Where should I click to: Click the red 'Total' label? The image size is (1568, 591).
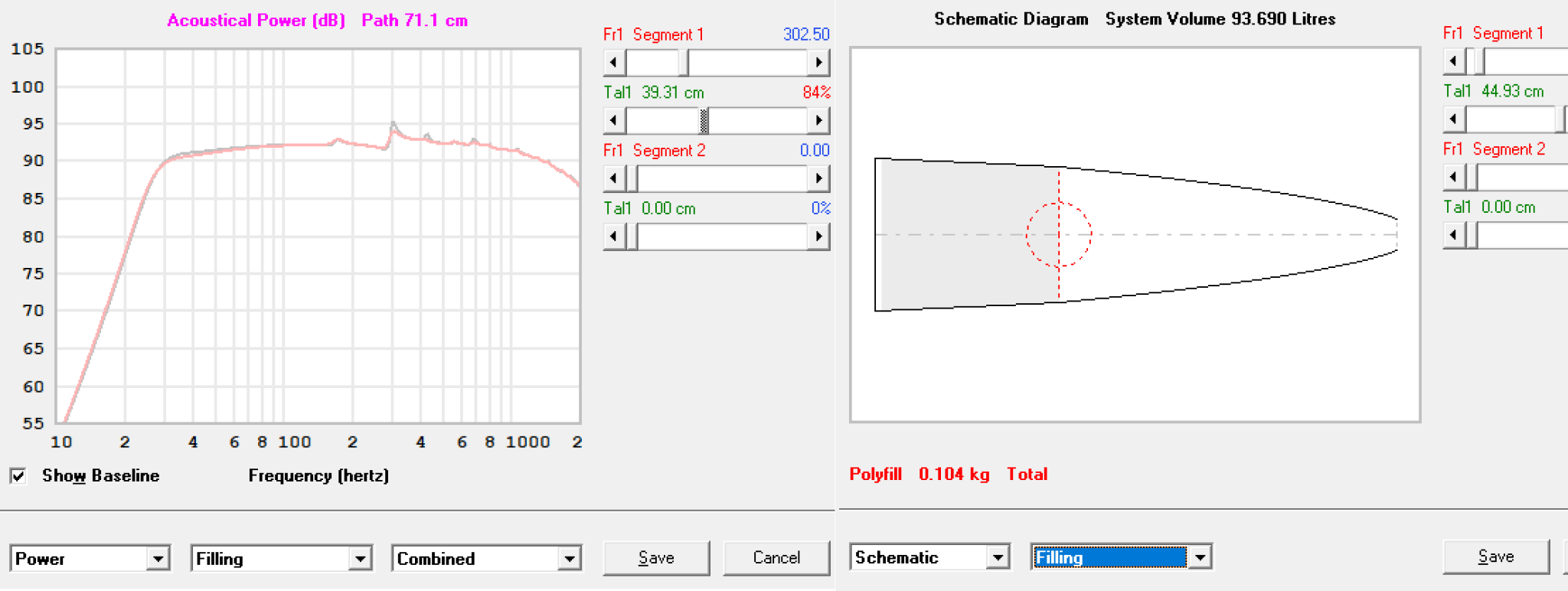(1027, 475)
